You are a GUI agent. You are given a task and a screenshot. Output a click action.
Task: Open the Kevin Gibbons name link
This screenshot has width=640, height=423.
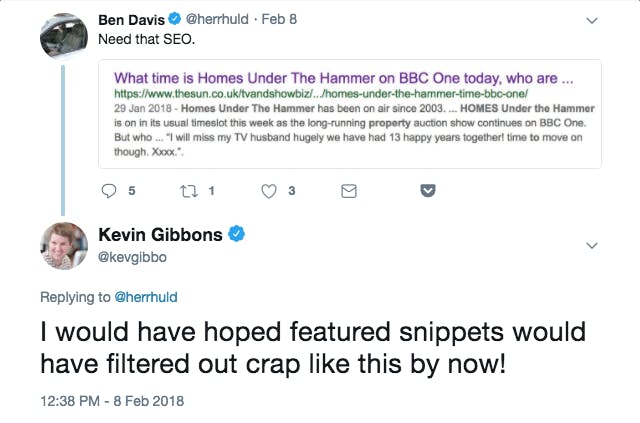(162, 235)
